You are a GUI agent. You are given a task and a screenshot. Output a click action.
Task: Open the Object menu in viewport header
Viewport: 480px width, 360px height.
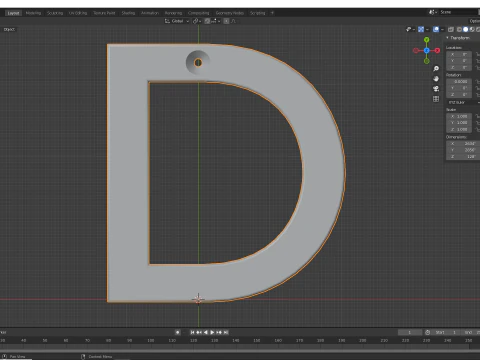[x=9, y=29]
